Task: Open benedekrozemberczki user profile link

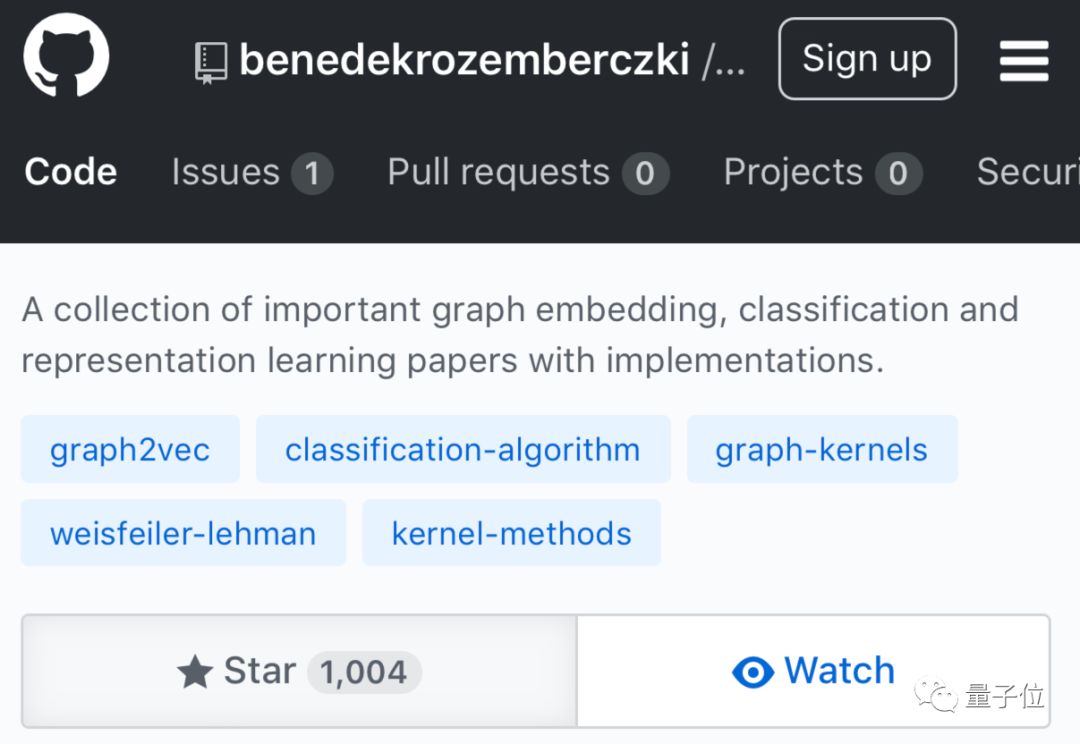Action: (x=465, y=60)
